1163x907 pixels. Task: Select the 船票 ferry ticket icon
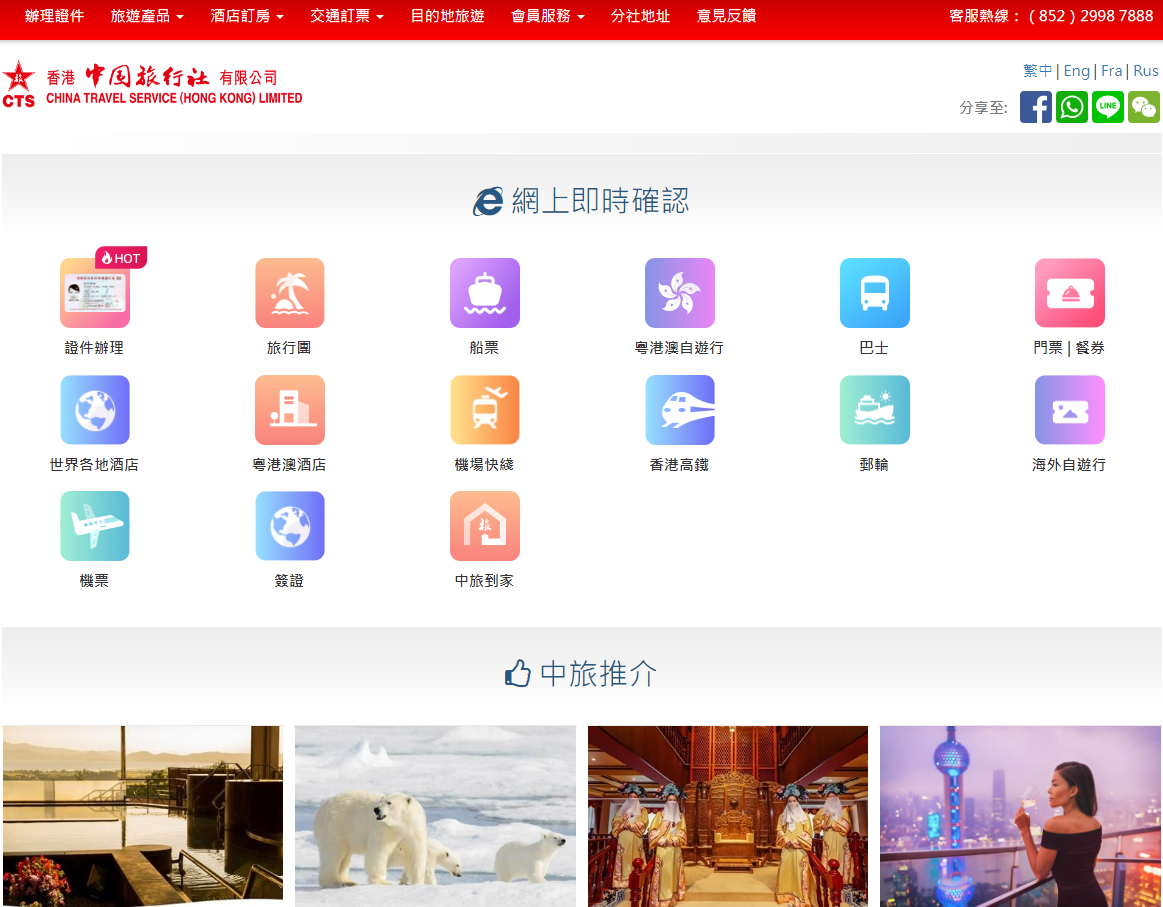tap(485, 293)
